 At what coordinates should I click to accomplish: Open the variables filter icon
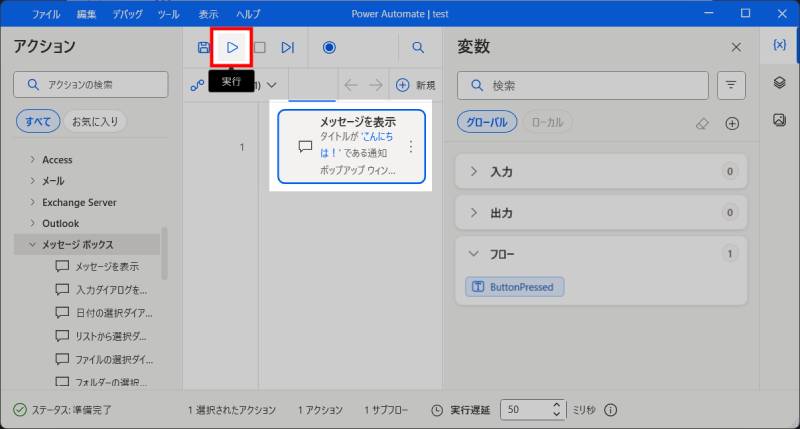click(731, 85)
